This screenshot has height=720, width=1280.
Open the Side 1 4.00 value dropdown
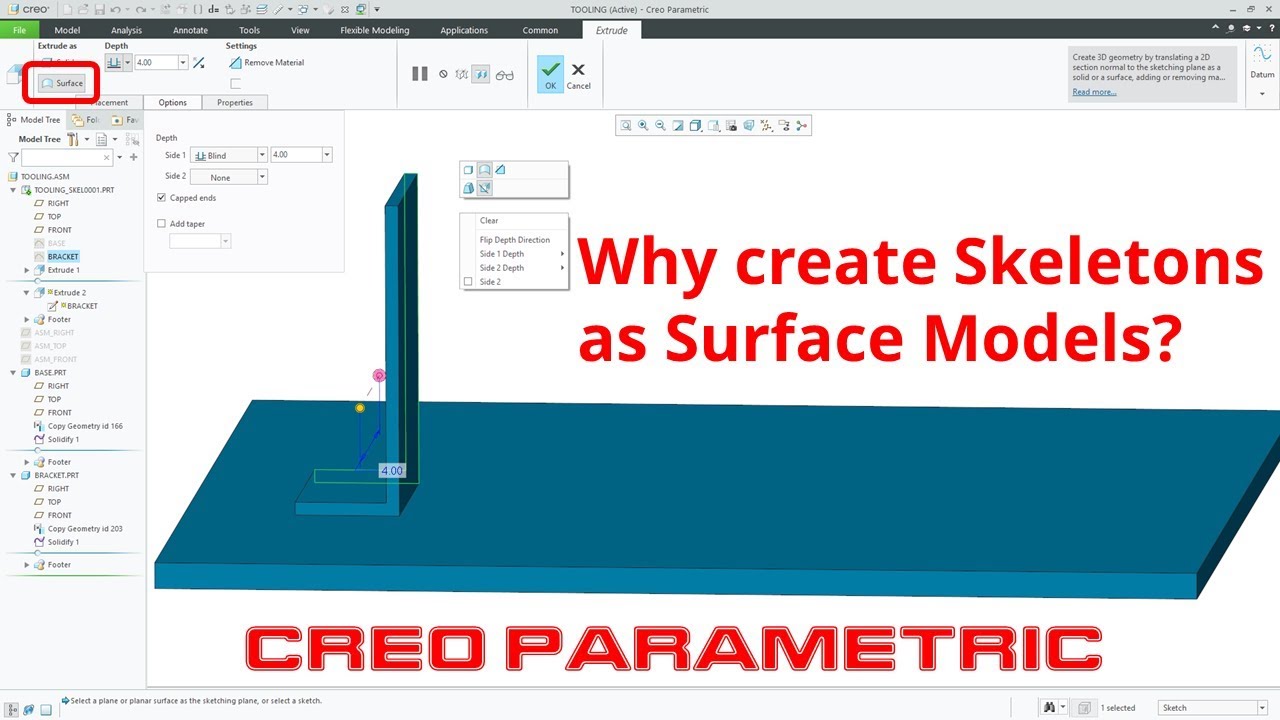(x=327, y=155)
